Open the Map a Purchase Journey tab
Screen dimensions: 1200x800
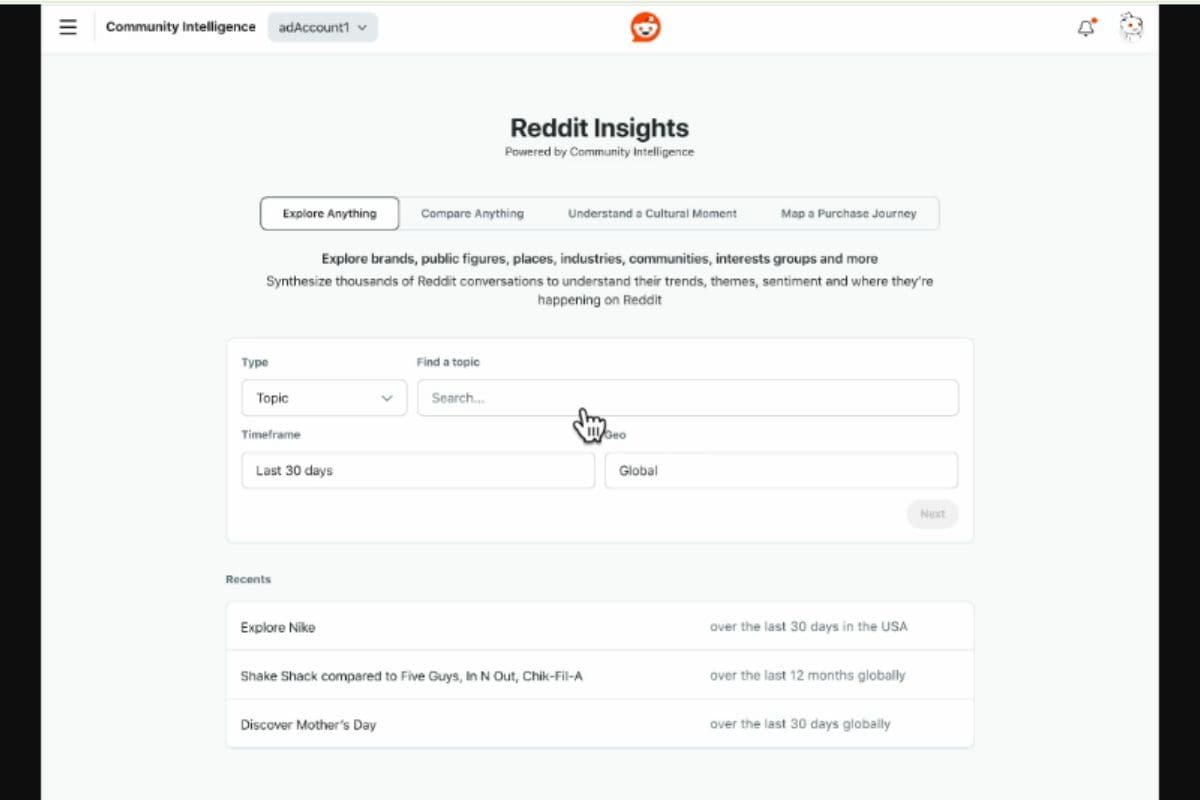coord(848,213)
